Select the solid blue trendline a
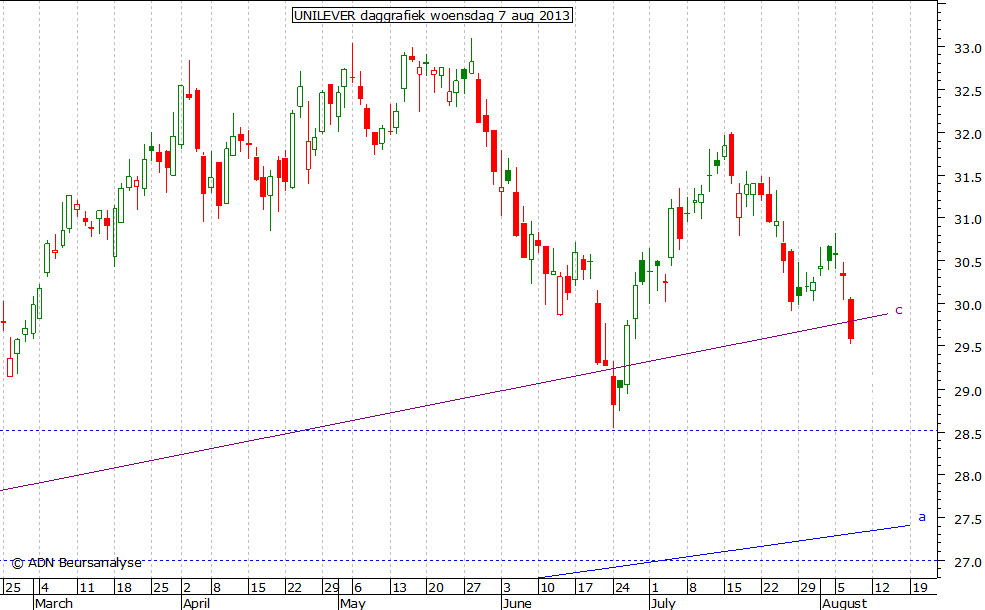985x610 pixels. coord(724,552)
